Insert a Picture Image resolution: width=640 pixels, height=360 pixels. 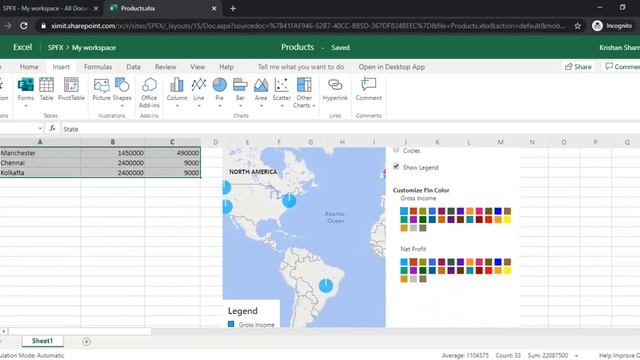pos(101,89)
